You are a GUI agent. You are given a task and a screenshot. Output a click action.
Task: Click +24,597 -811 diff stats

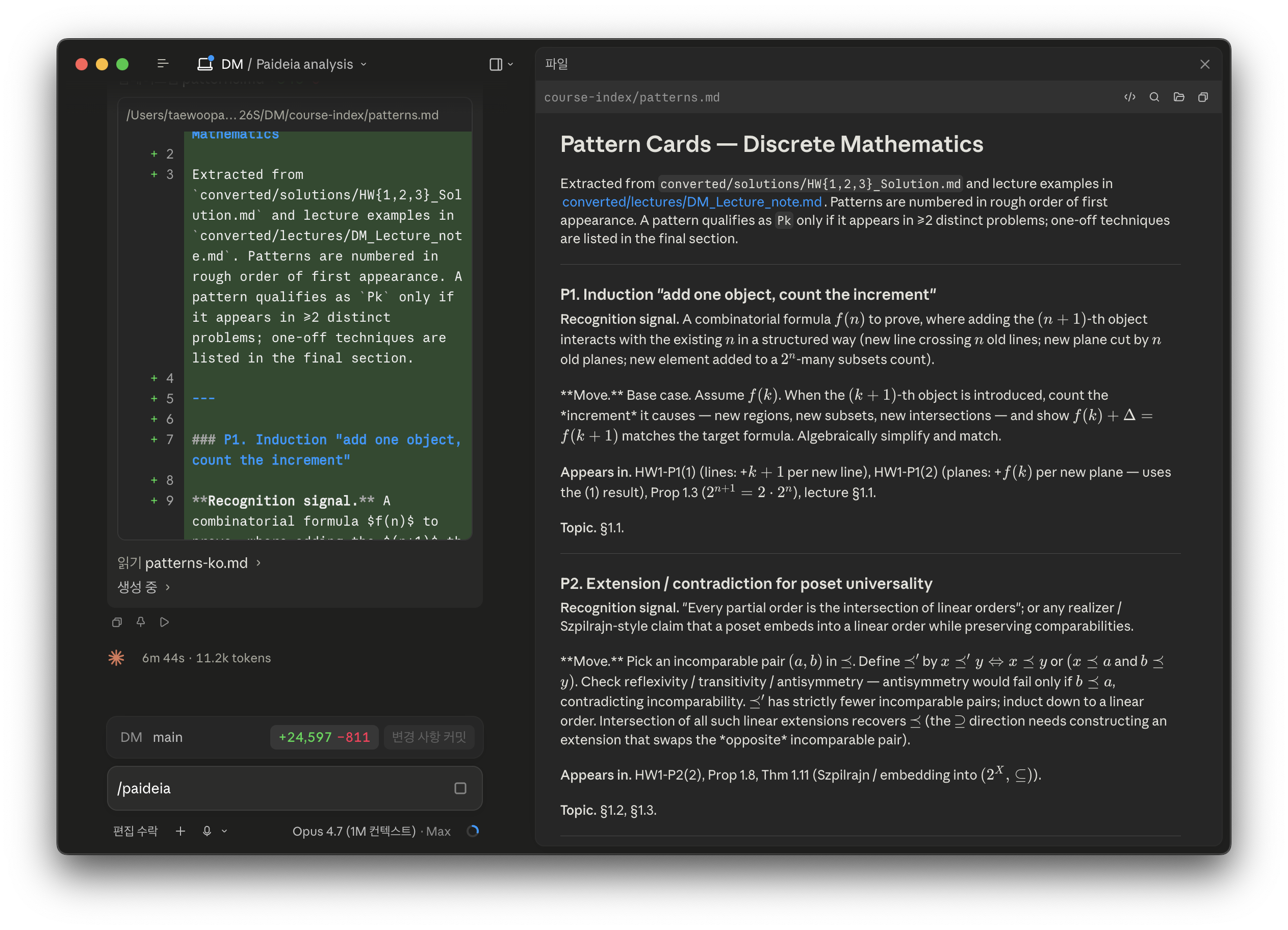coord(324,737)
